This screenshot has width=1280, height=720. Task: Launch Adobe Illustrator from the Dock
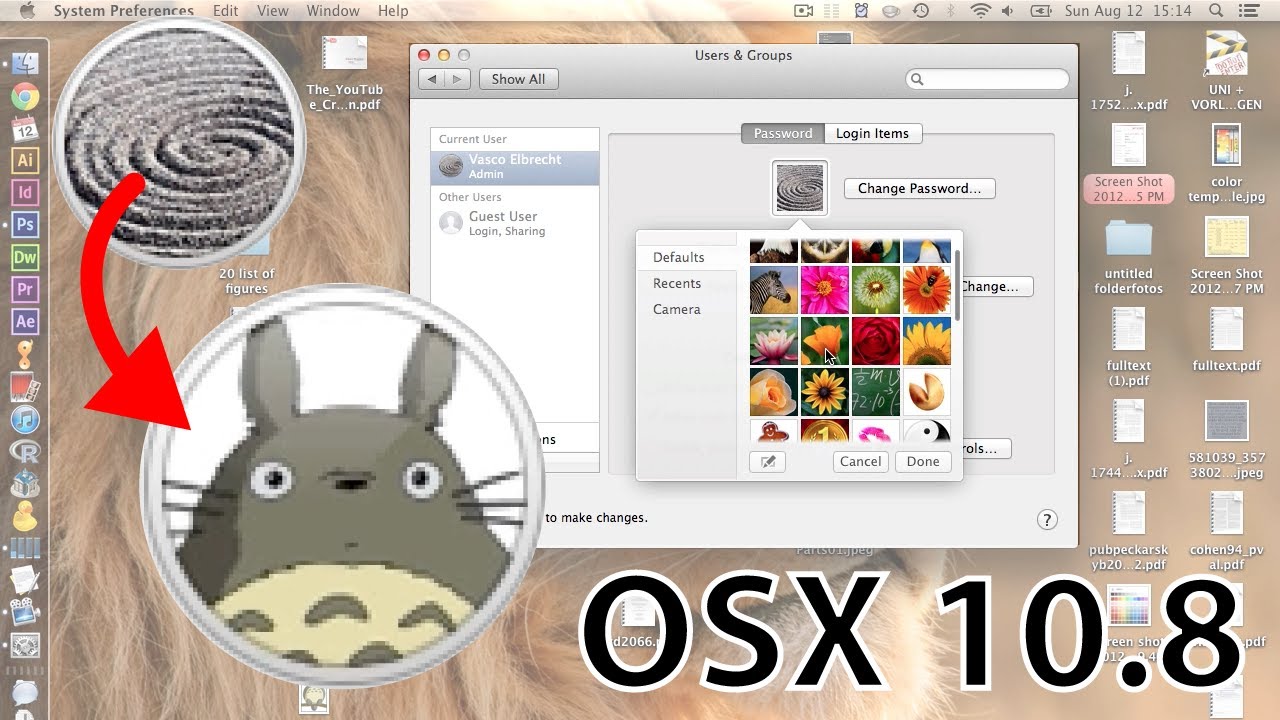[x=25, y=160]
